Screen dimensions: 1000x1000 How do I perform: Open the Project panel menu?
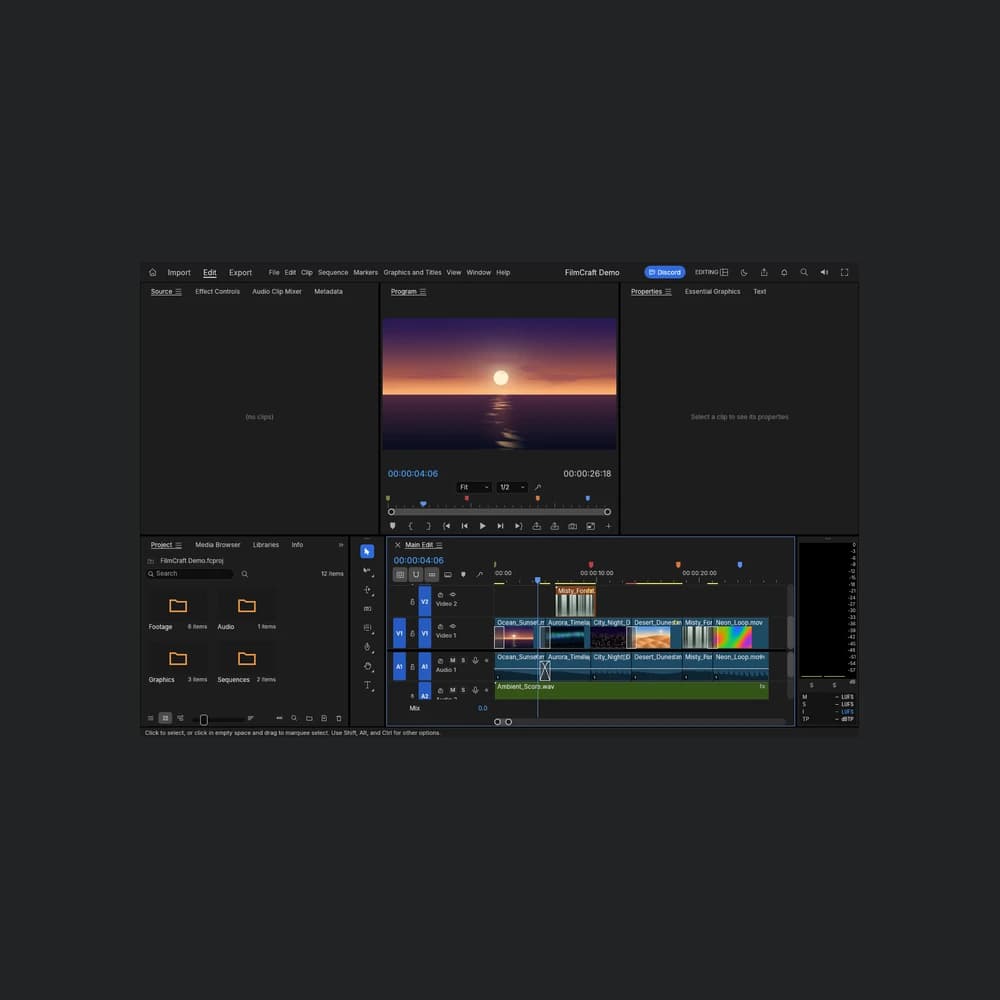point(179,545)
